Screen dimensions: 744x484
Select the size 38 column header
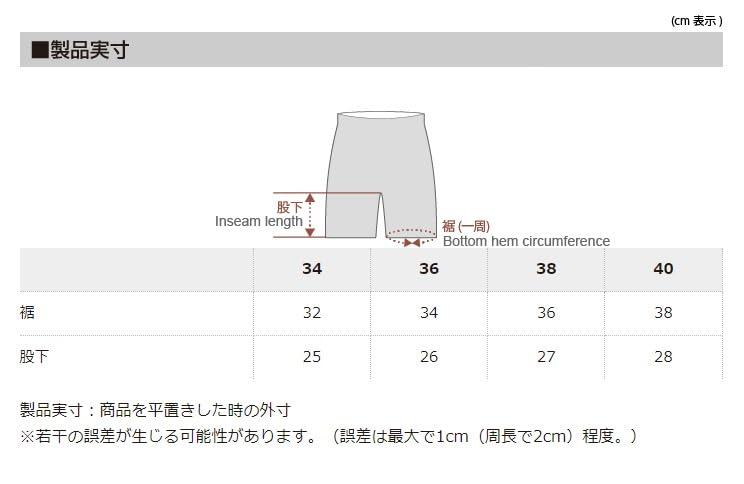tap(546, 269)
